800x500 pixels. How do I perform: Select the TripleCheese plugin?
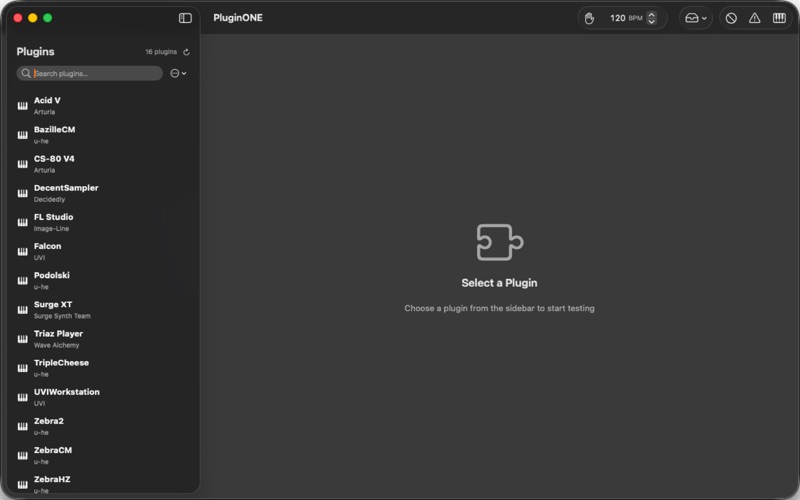pos(102,367)
